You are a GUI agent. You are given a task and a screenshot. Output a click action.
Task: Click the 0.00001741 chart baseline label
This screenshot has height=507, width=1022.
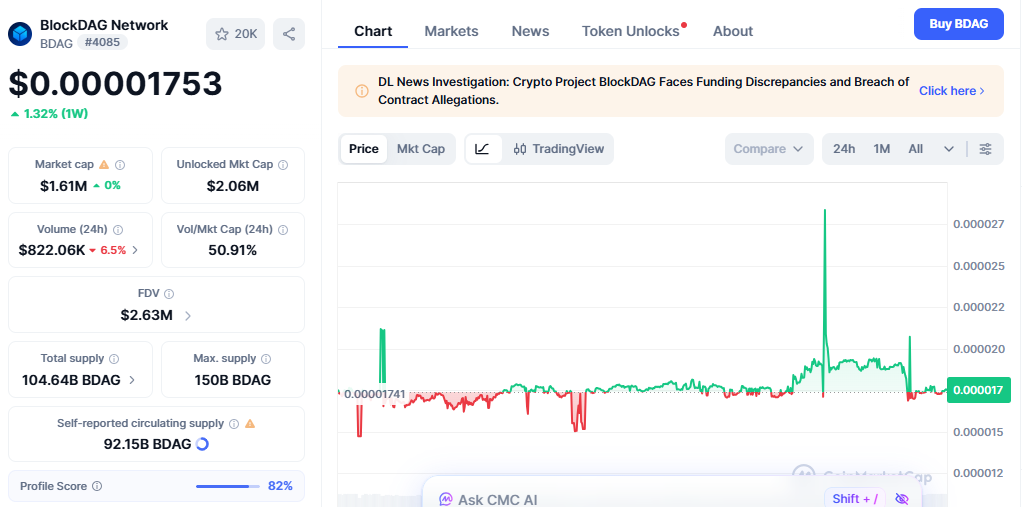point(374,394)
